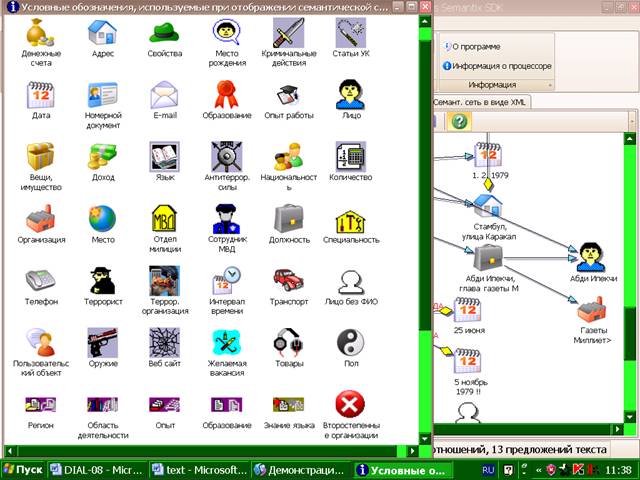Select the Место рождения icon

point(227,32)
